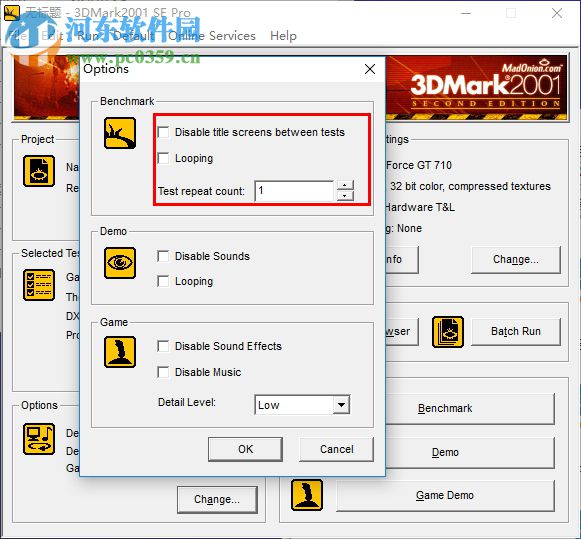The image size is (581, 539).
Task: Click the Change button in display settings panel
Action: 515,260
